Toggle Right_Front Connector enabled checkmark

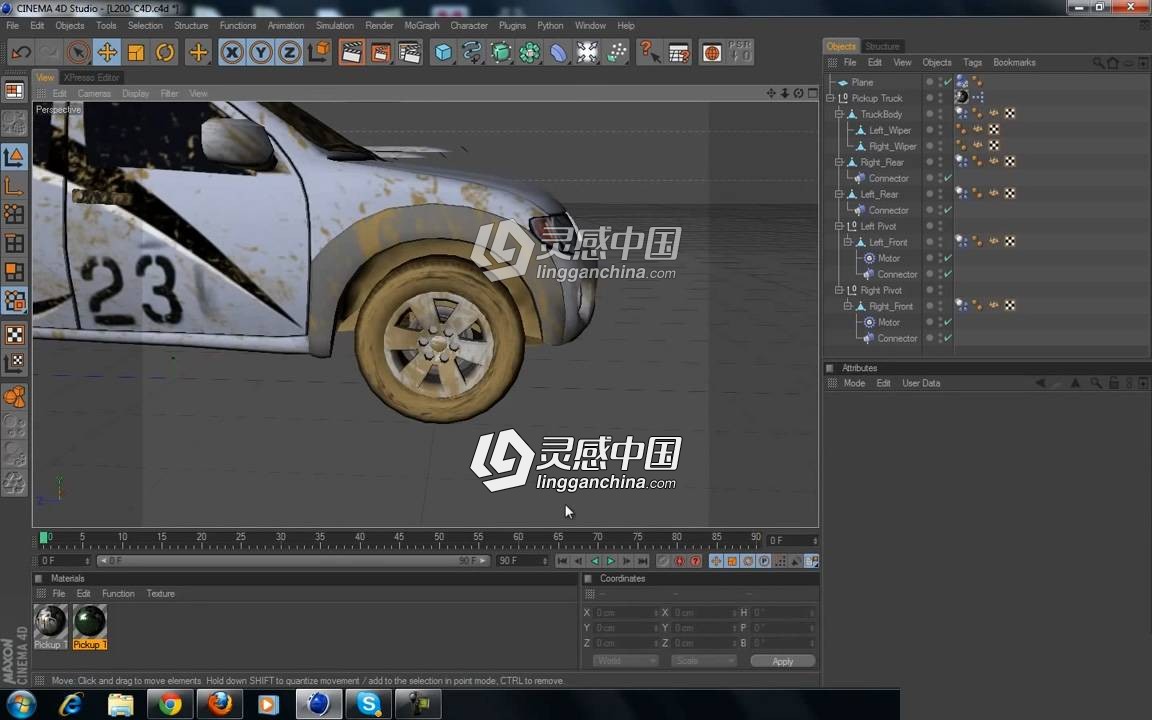point(948,338)
